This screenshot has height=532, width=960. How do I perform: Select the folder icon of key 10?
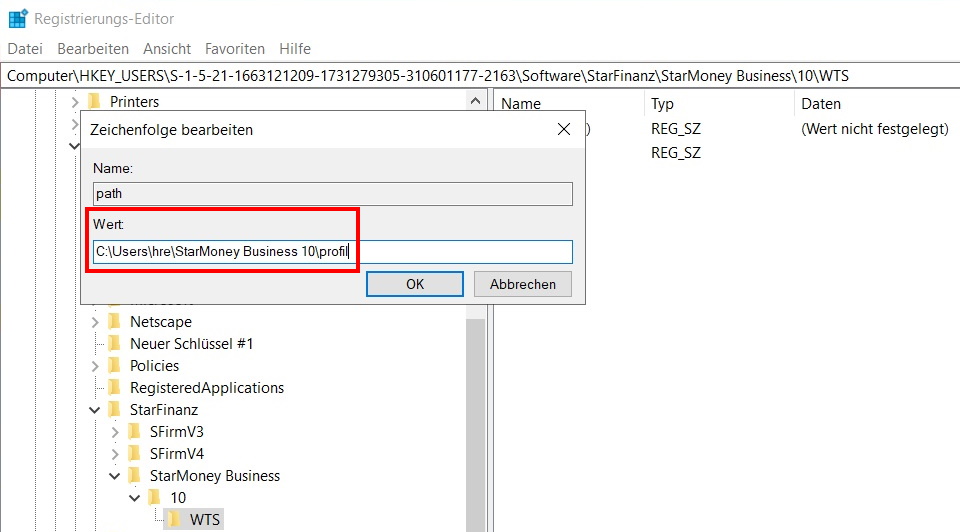tap(155, 498)
